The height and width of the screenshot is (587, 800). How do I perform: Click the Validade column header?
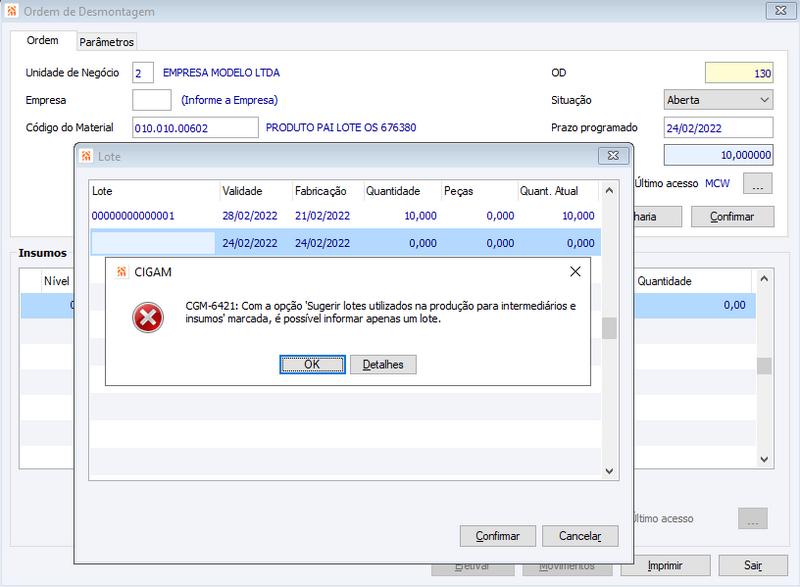[256, 191]
